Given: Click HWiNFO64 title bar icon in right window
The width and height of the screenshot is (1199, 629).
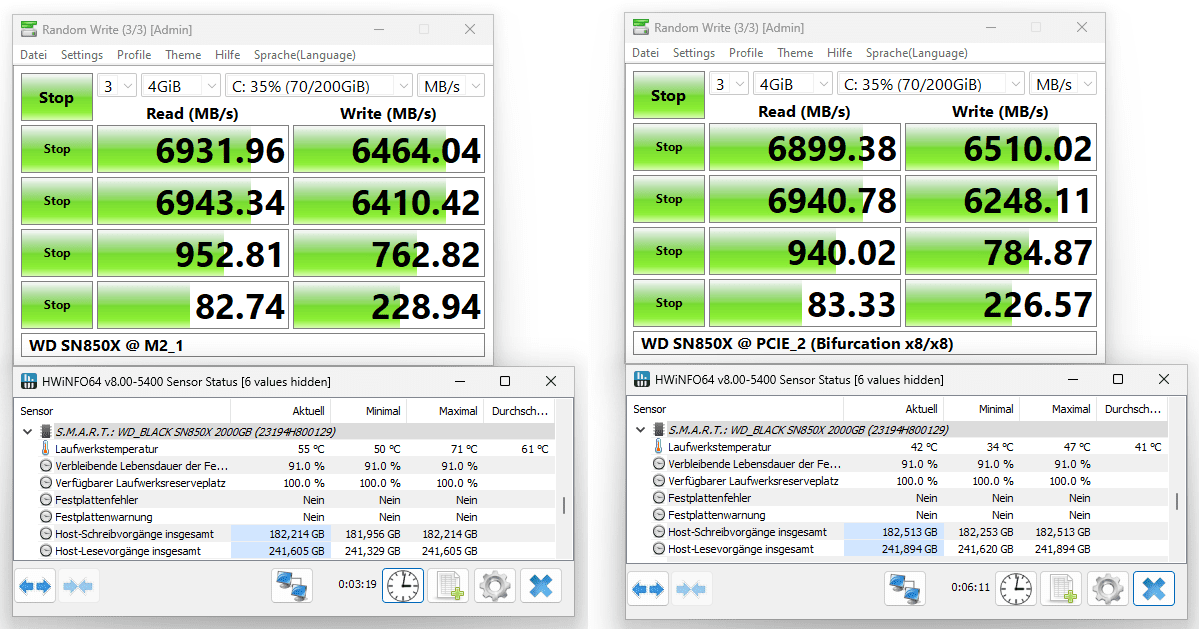Looking at the screenshot, I should click(642, 379).
